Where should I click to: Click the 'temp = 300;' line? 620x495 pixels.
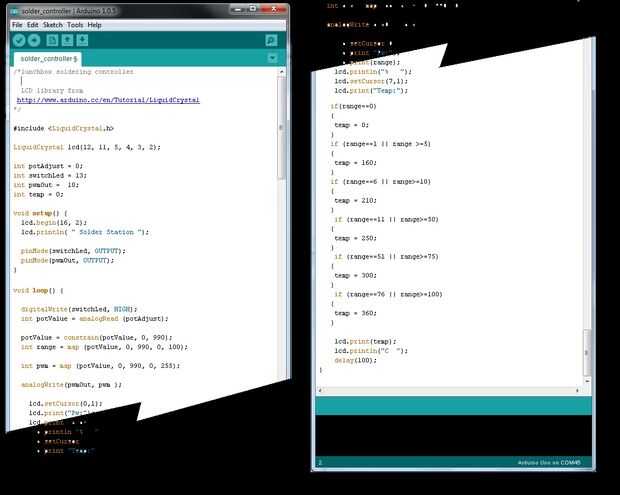(355, 276)
